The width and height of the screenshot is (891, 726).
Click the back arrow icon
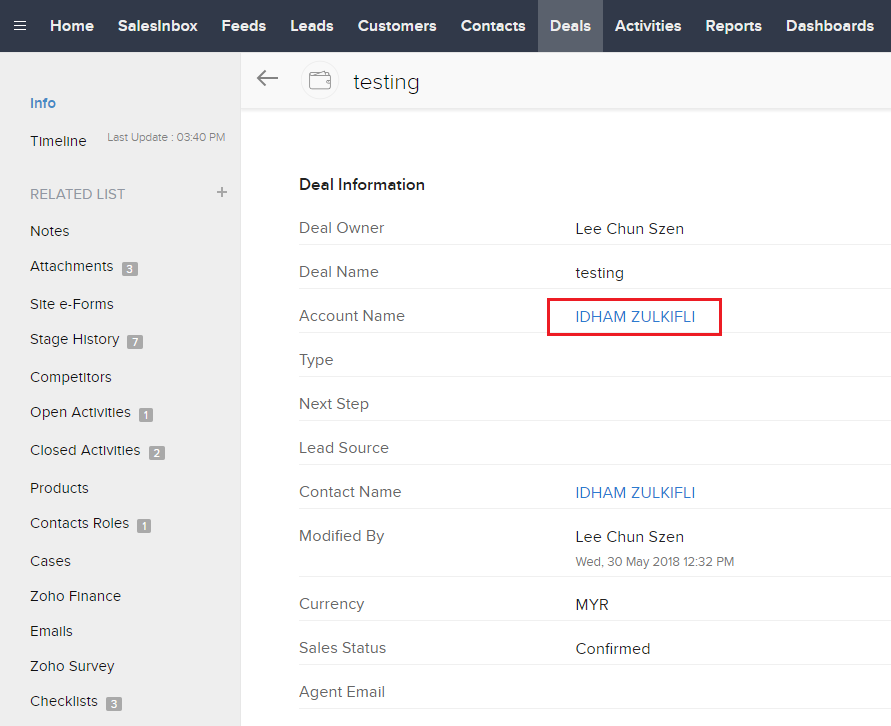(267, 79)
